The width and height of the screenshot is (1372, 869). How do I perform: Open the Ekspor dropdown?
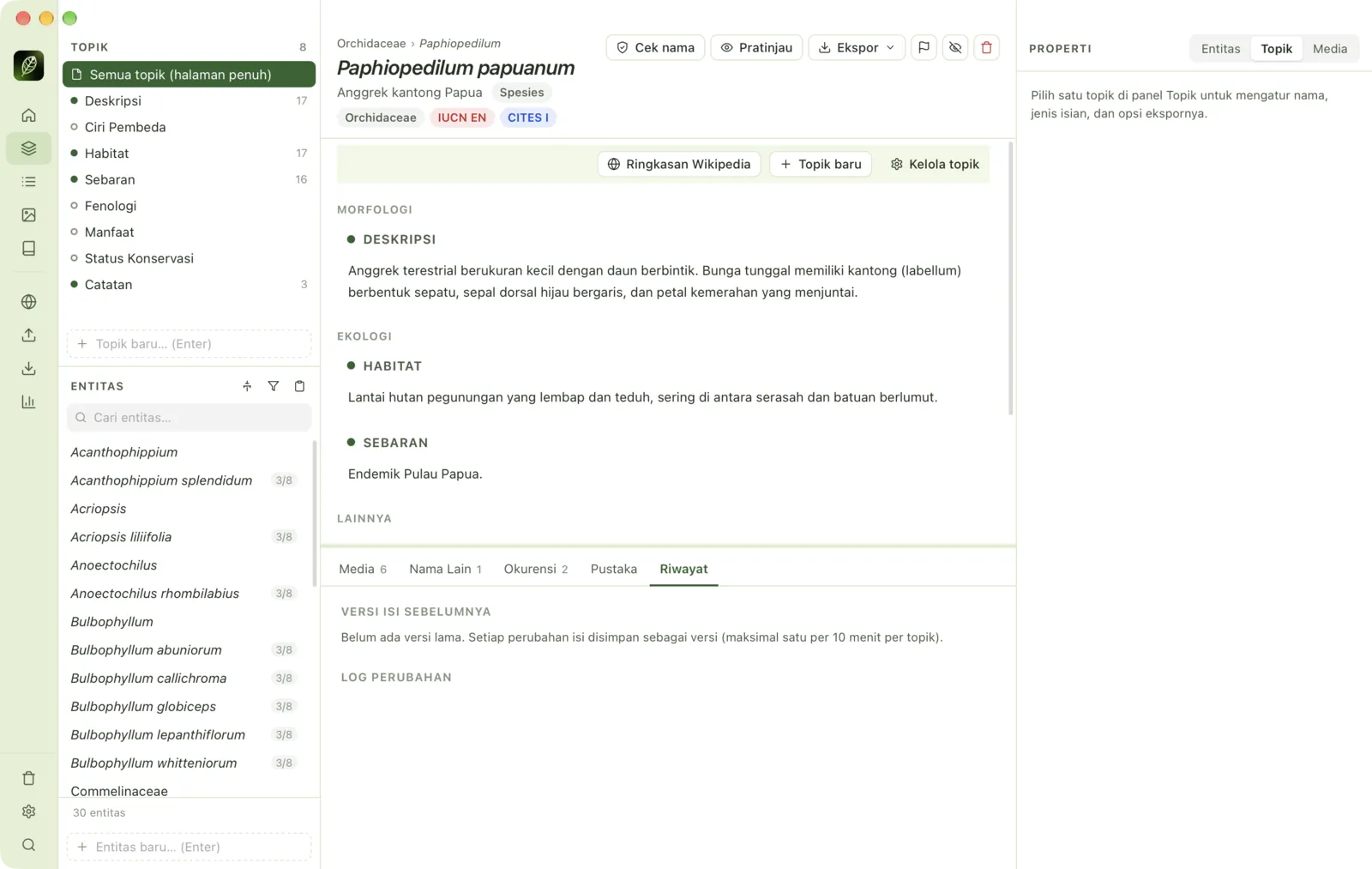pyautogui.click(x=857, y=47)
